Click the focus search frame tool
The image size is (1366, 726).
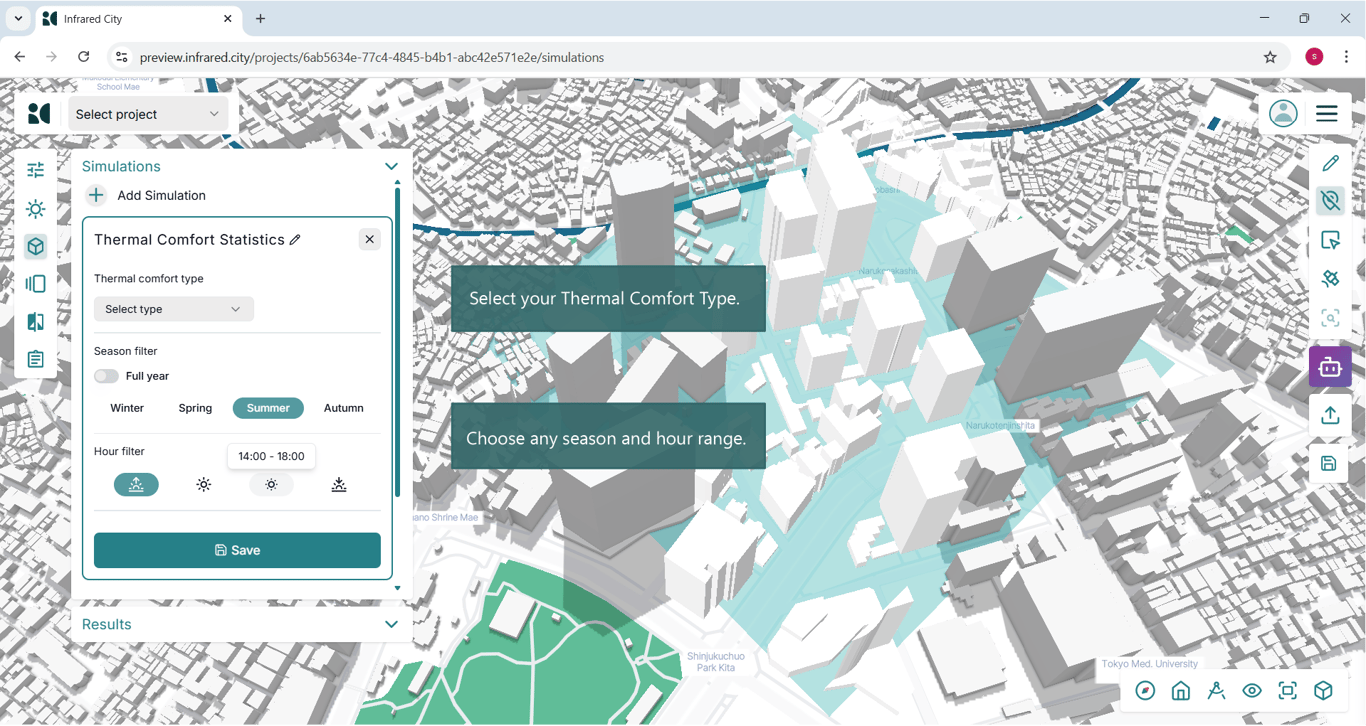[1330, 318]
